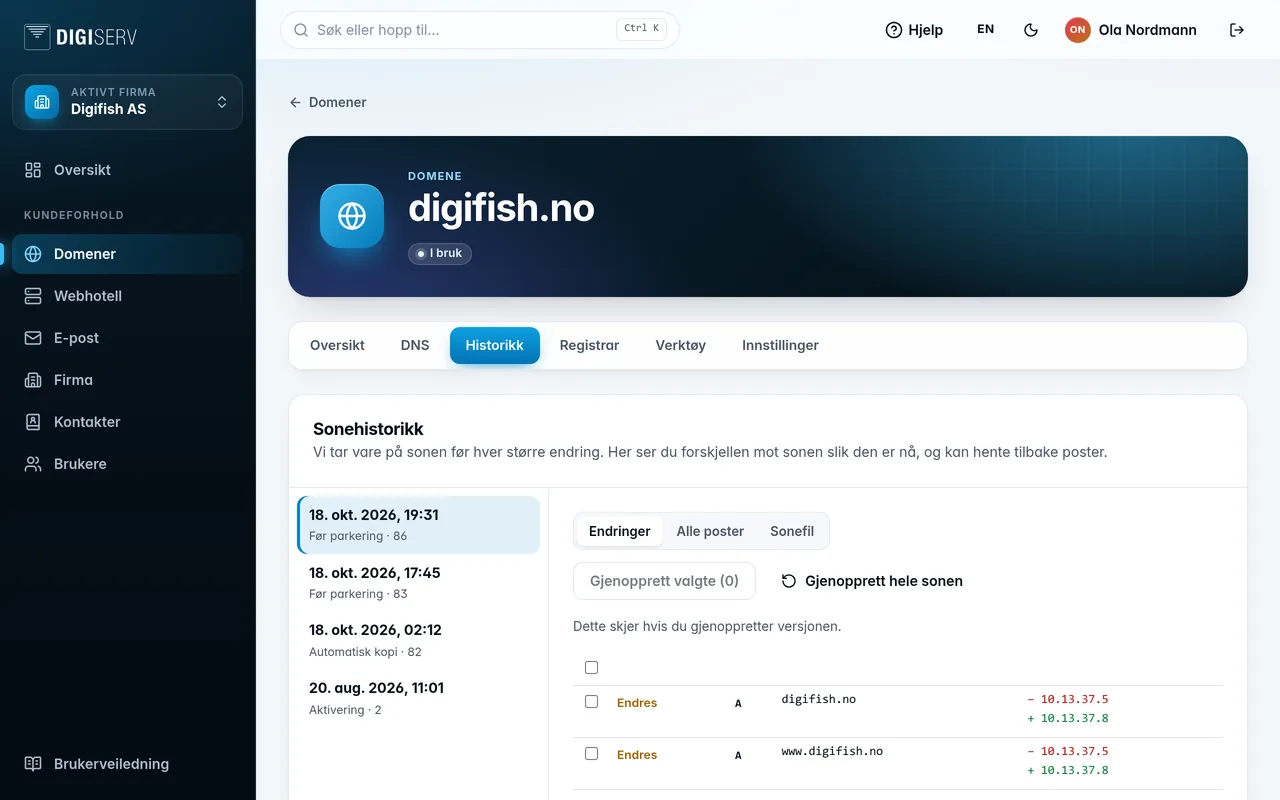Show the Sonefil view
Image resolution: width=1280 pixels, height=800 pixels.
pyautogui.click(x=792, y=531)
